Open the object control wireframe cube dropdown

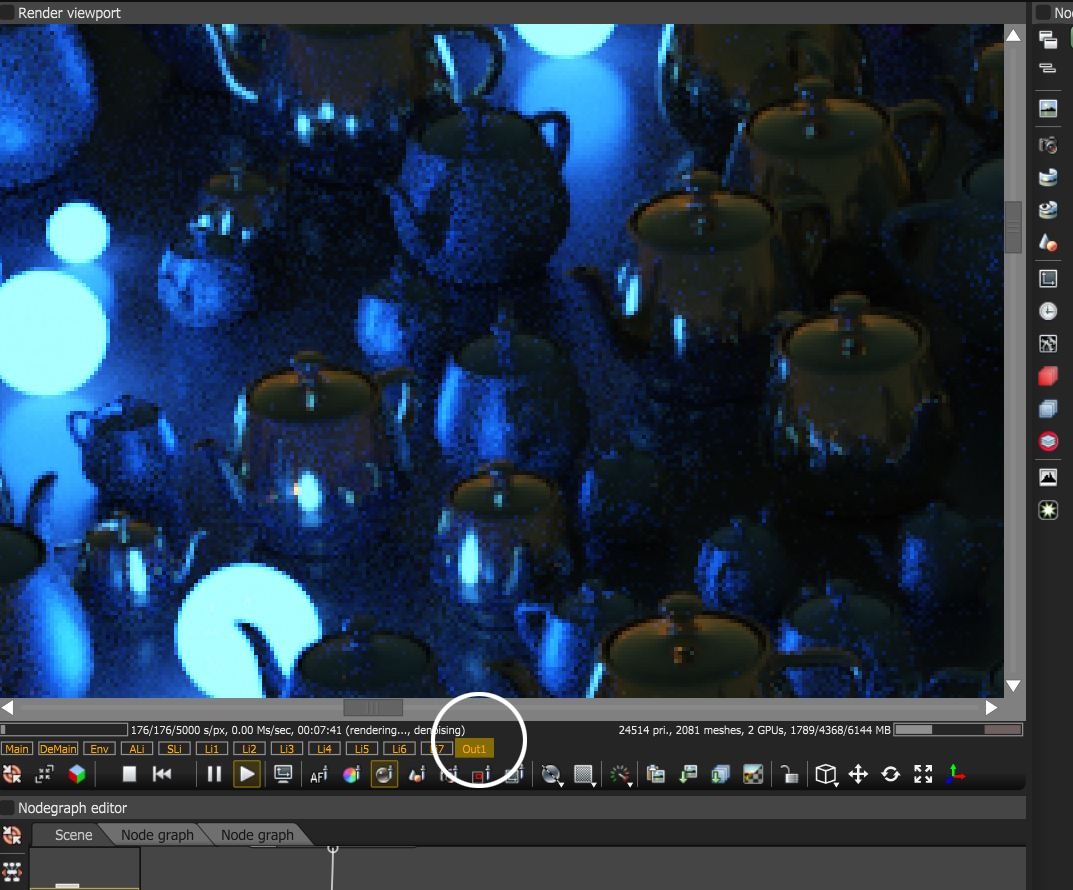click(x=827, y=774)
